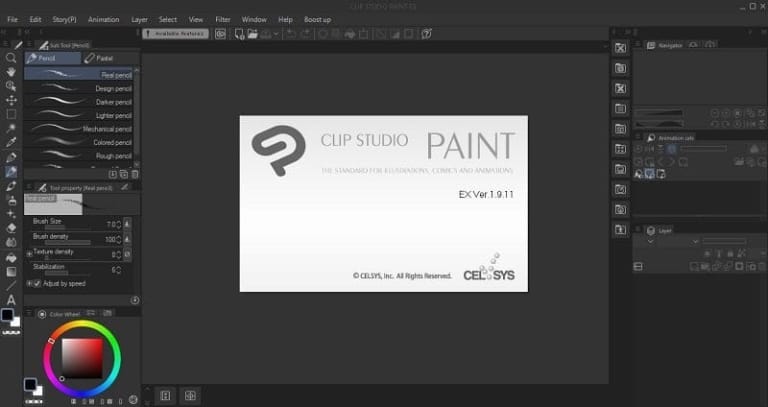Screen dimensions: 768x407
Task: Switch to the Pastel sub tool tab
Action: coord(110,58)
